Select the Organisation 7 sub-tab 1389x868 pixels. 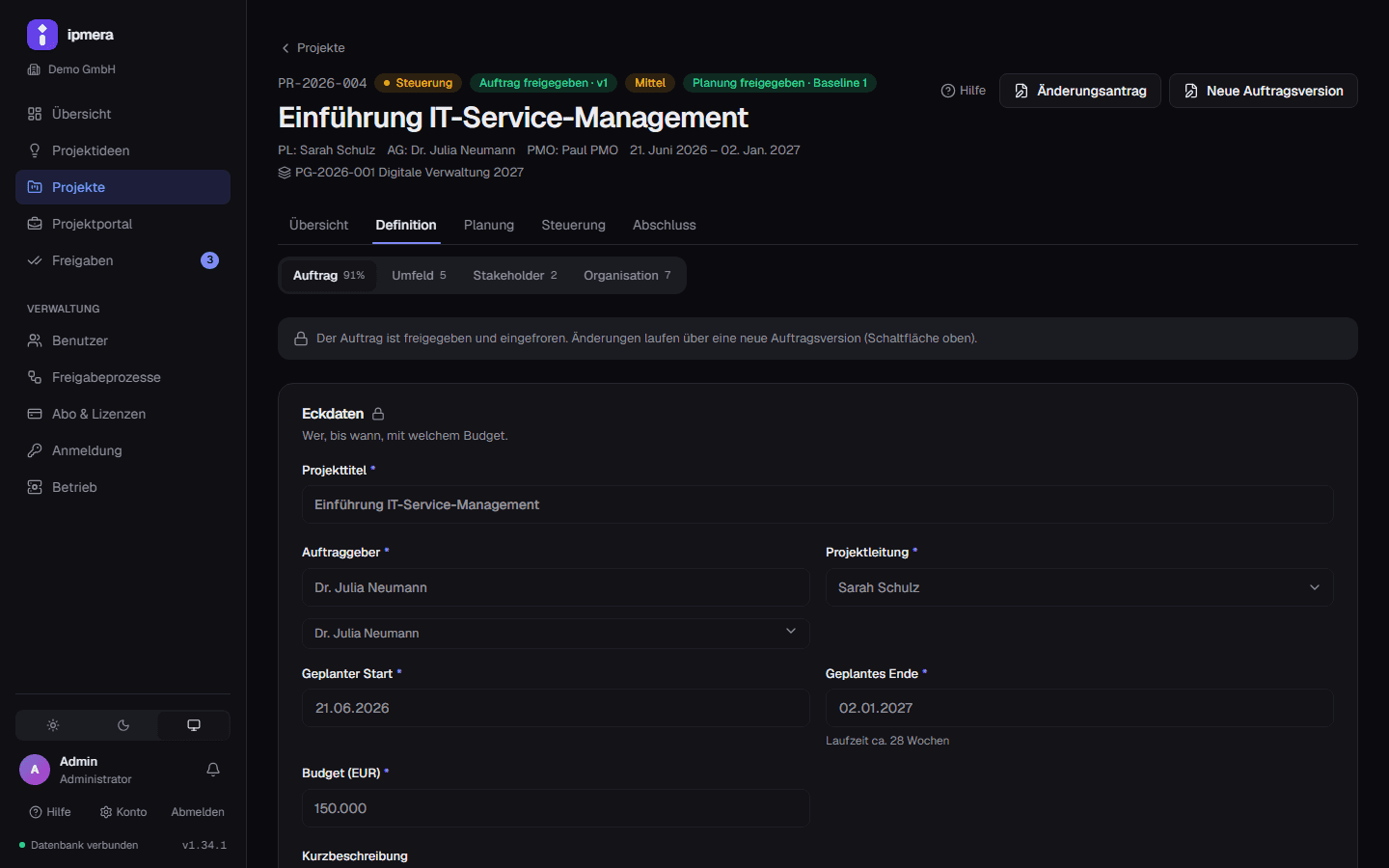coord(627,275)
